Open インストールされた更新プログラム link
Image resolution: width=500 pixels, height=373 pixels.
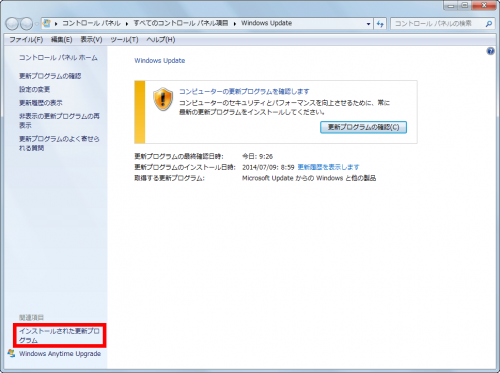click(59, 335)
